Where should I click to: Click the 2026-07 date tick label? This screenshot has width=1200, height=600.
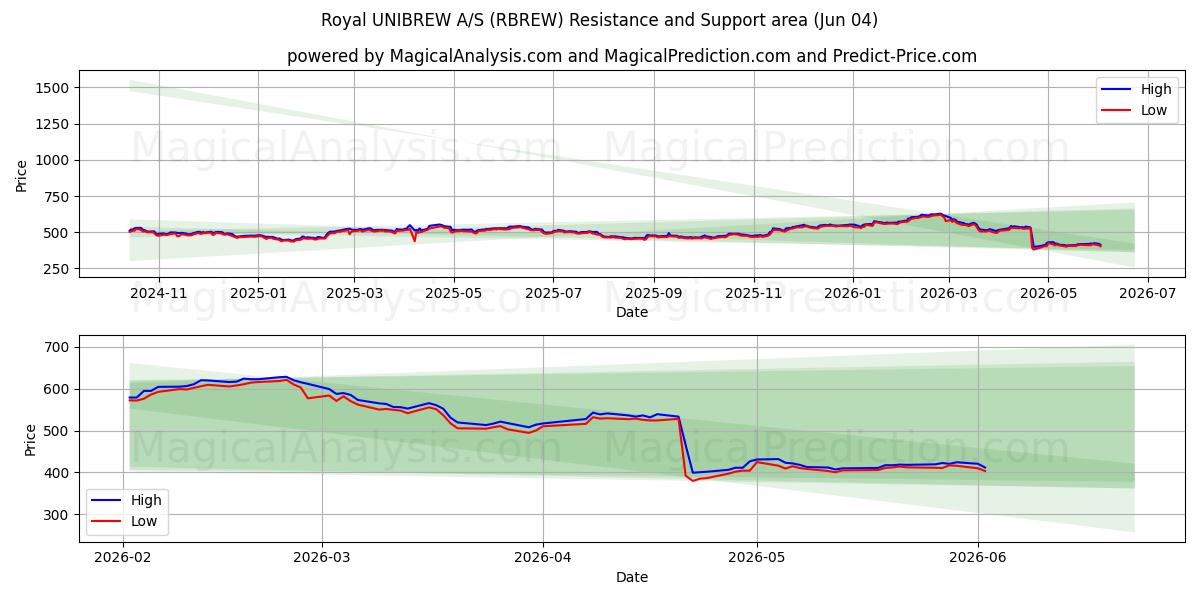click(1148, 294)
